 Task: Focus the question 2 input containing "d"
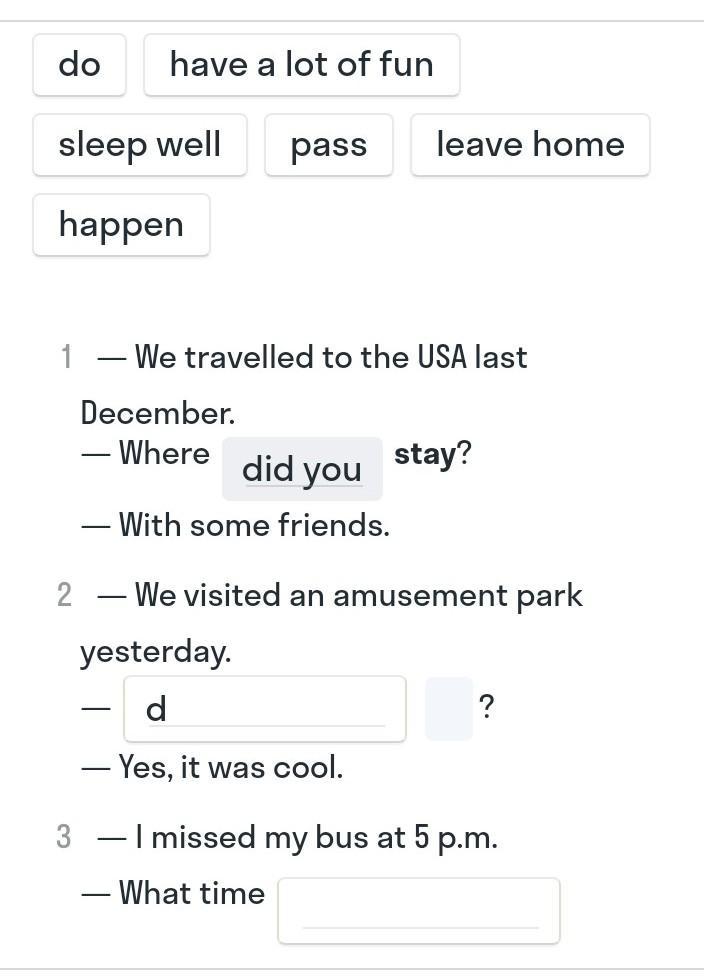(264, 709)
